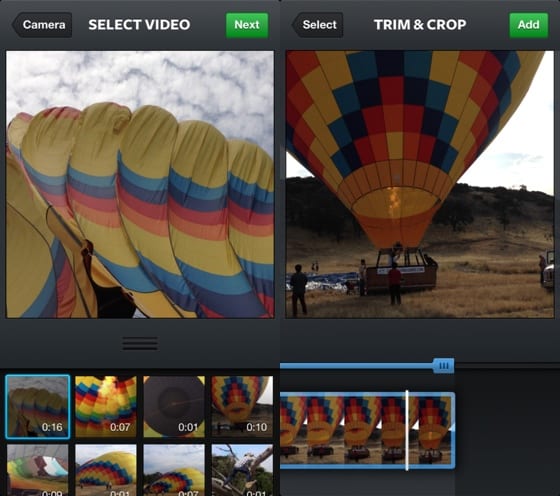Select the 0:09 thumbnail in second row
The width and height of the screenshot is (560, 496).
click(38, 470)
